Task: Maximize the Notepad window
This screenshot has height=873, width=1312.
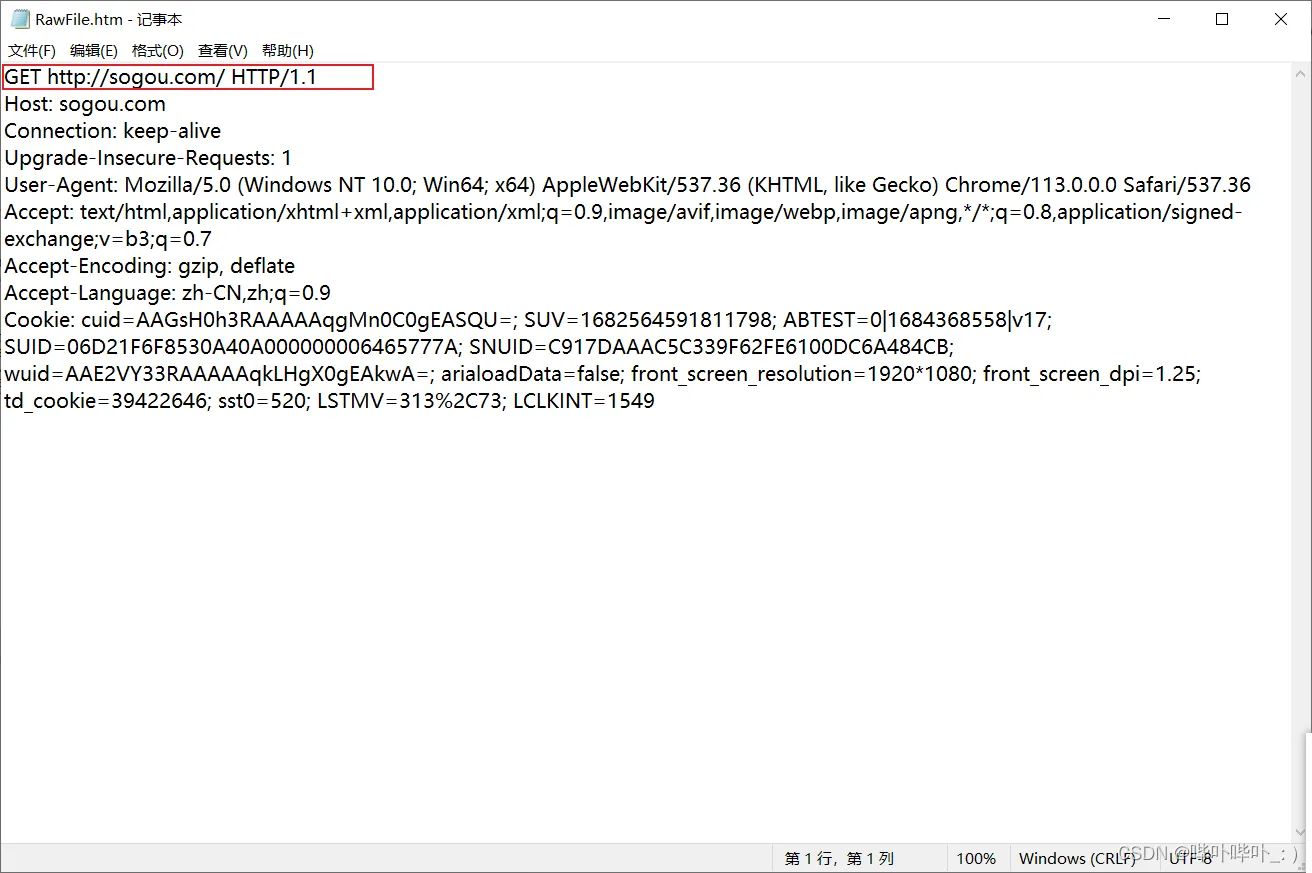Action: click(1222, 19)
